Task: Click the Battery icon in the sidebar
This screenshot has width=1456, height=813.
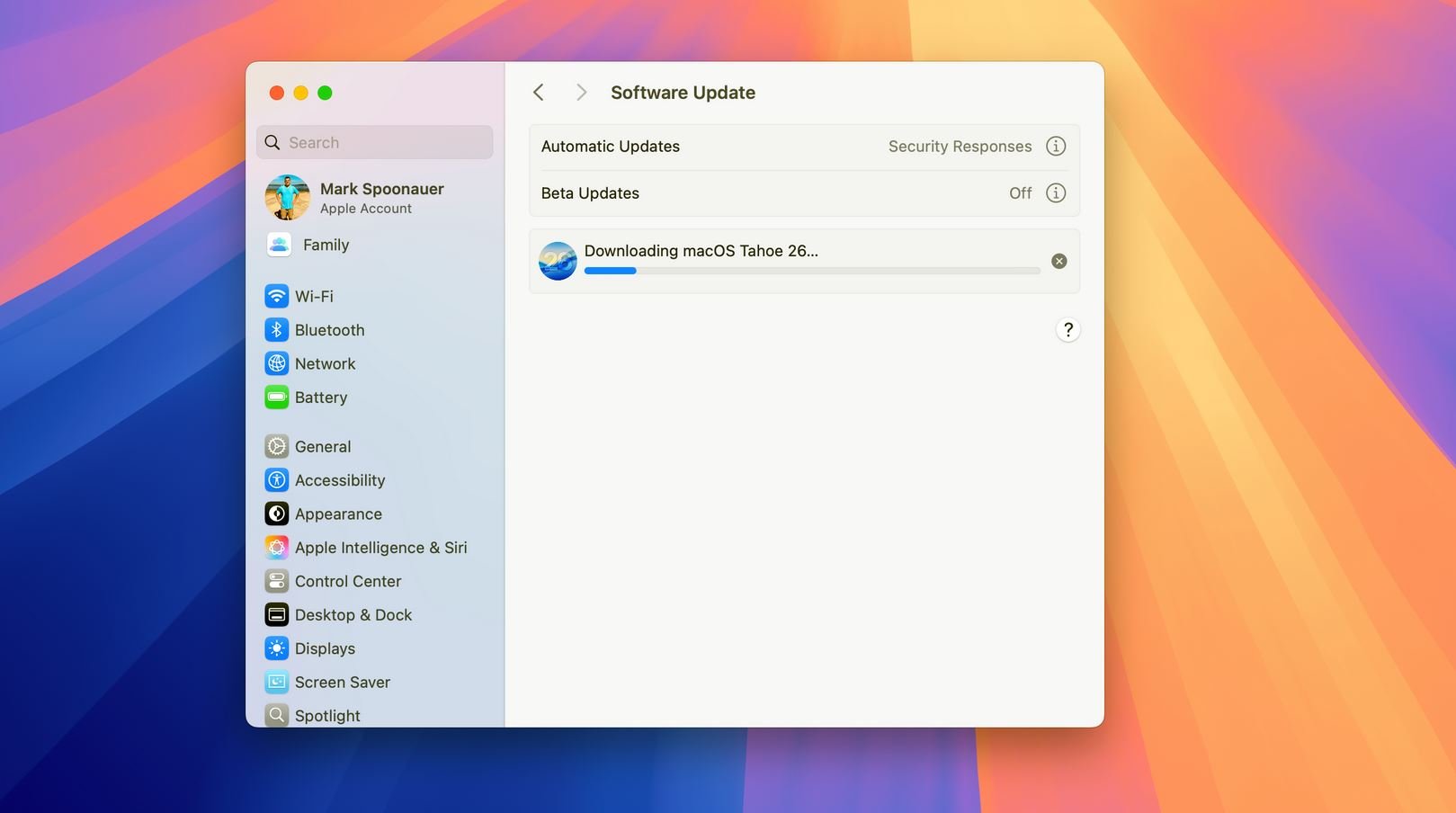Action: (276, 397)
